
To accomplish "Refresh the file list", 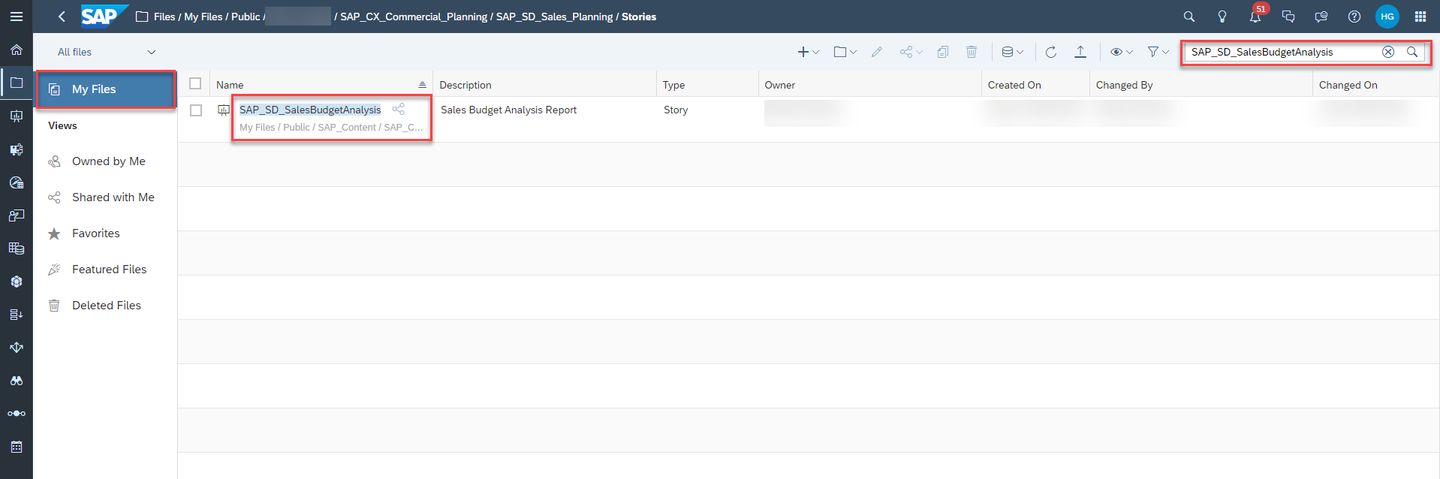I will pos(1051,52).
